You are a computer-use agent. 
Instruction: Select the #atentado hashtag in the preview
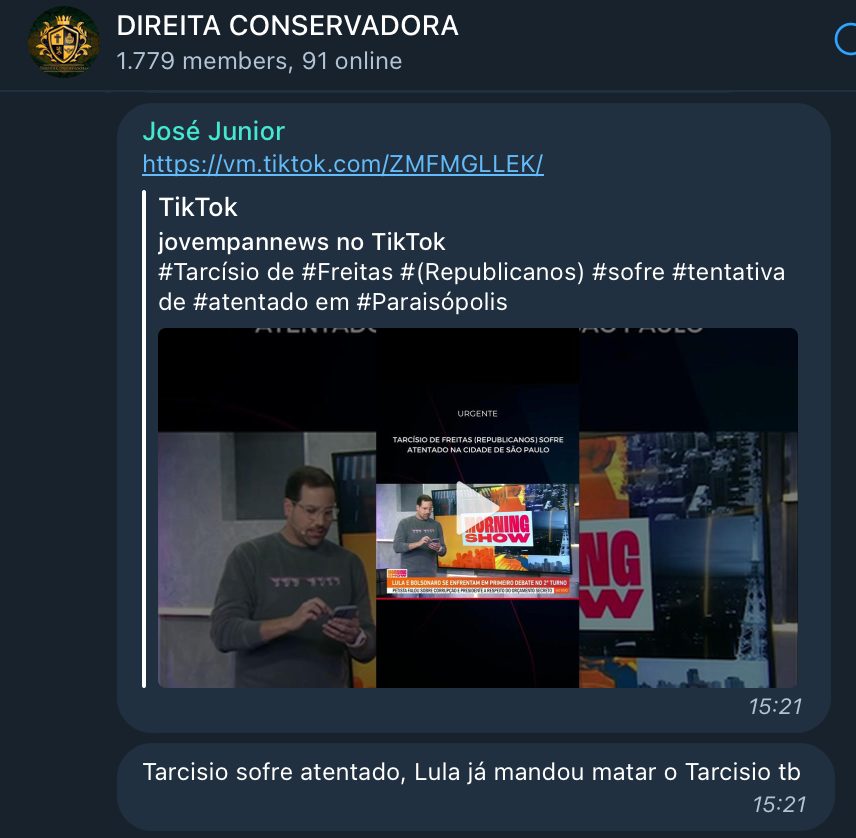coord(251,302)
